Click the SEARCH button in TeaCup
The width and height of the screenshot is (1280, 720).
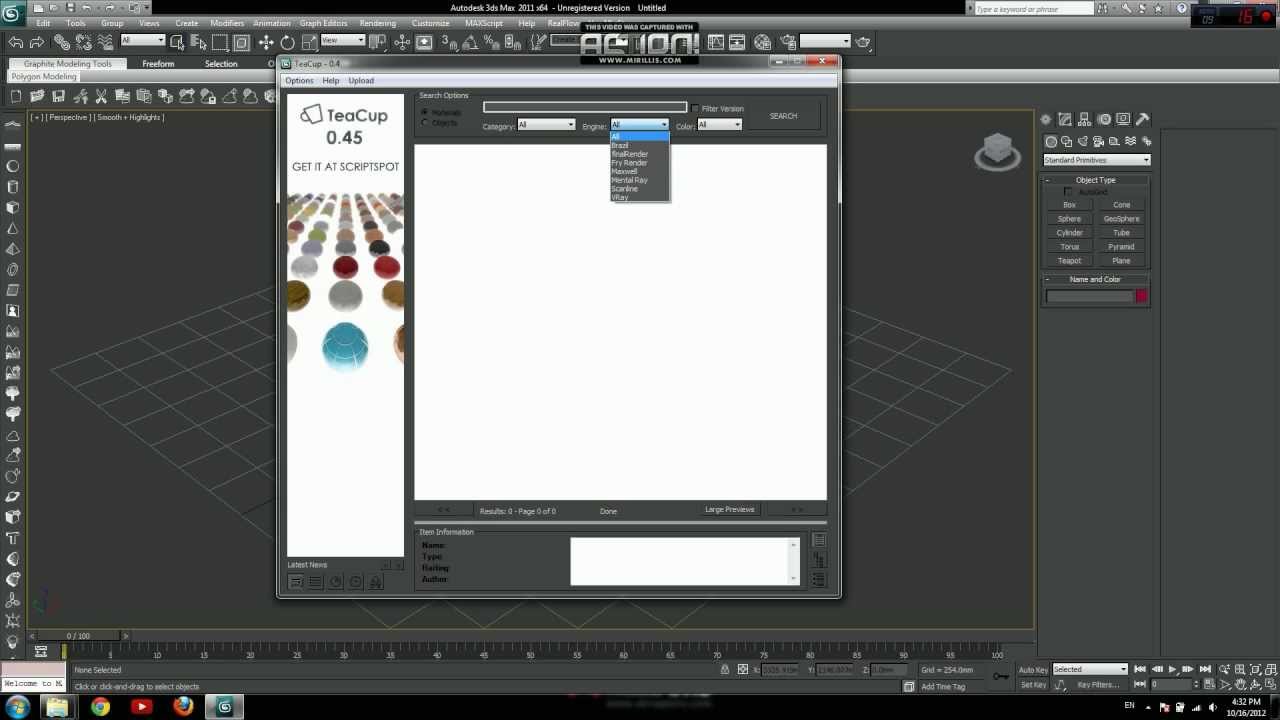click(x=783, y=116)
